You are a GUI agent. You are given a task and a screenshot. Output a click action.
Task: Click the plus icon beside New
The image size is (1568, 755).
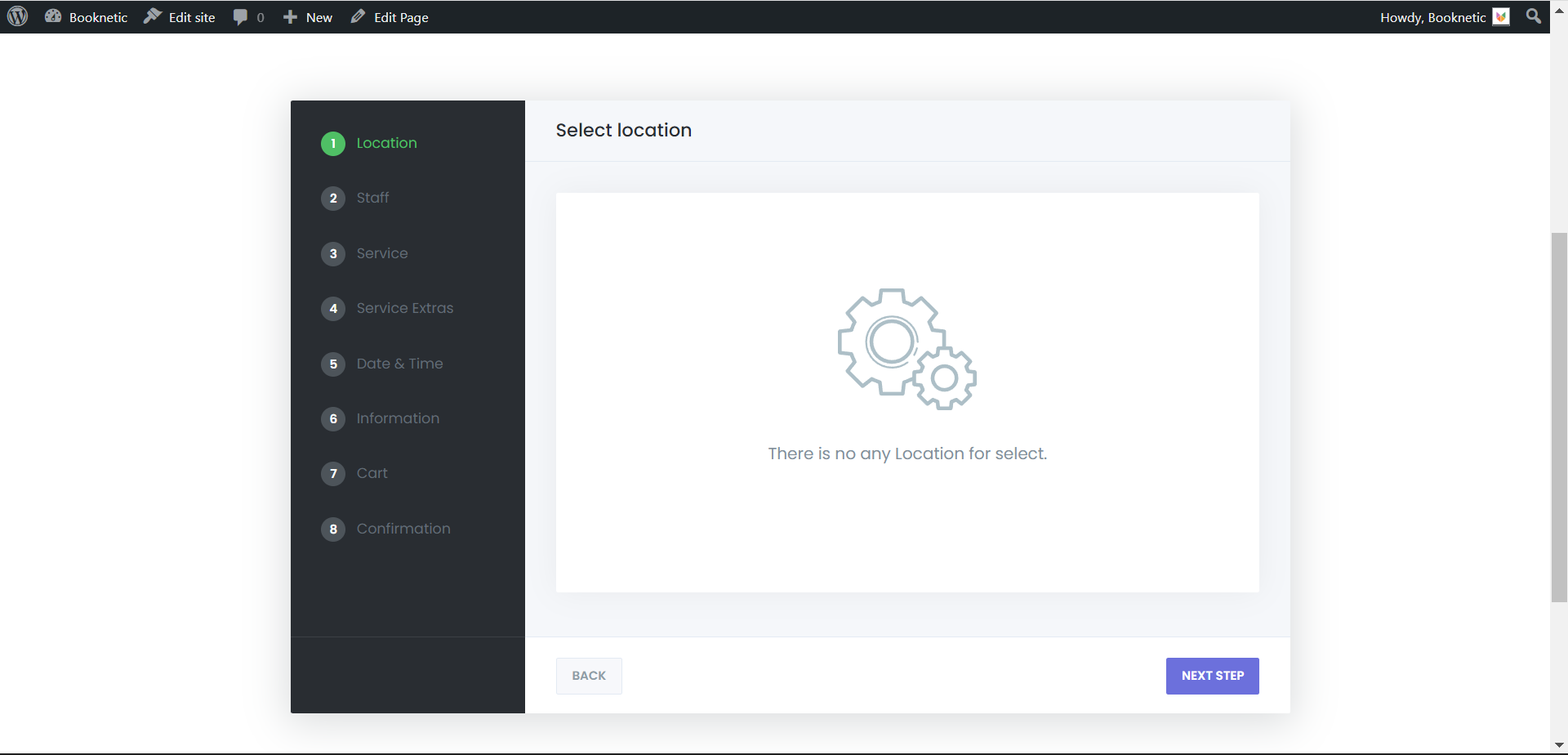290,17
